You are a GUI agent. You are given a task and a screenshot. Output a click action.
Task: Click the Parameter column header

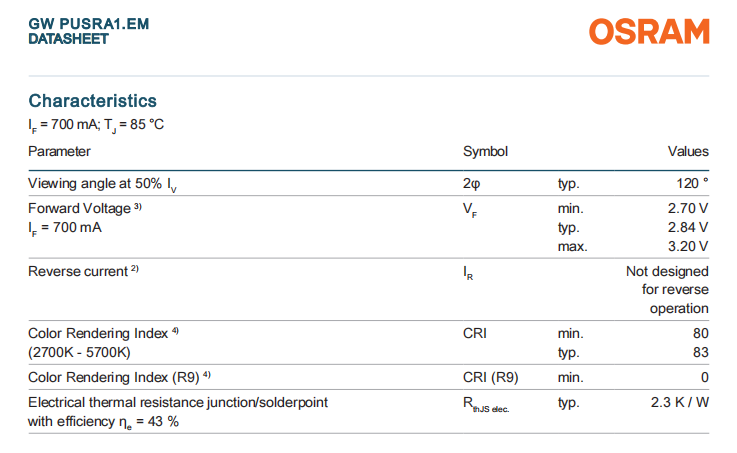(x=59, y=152)
